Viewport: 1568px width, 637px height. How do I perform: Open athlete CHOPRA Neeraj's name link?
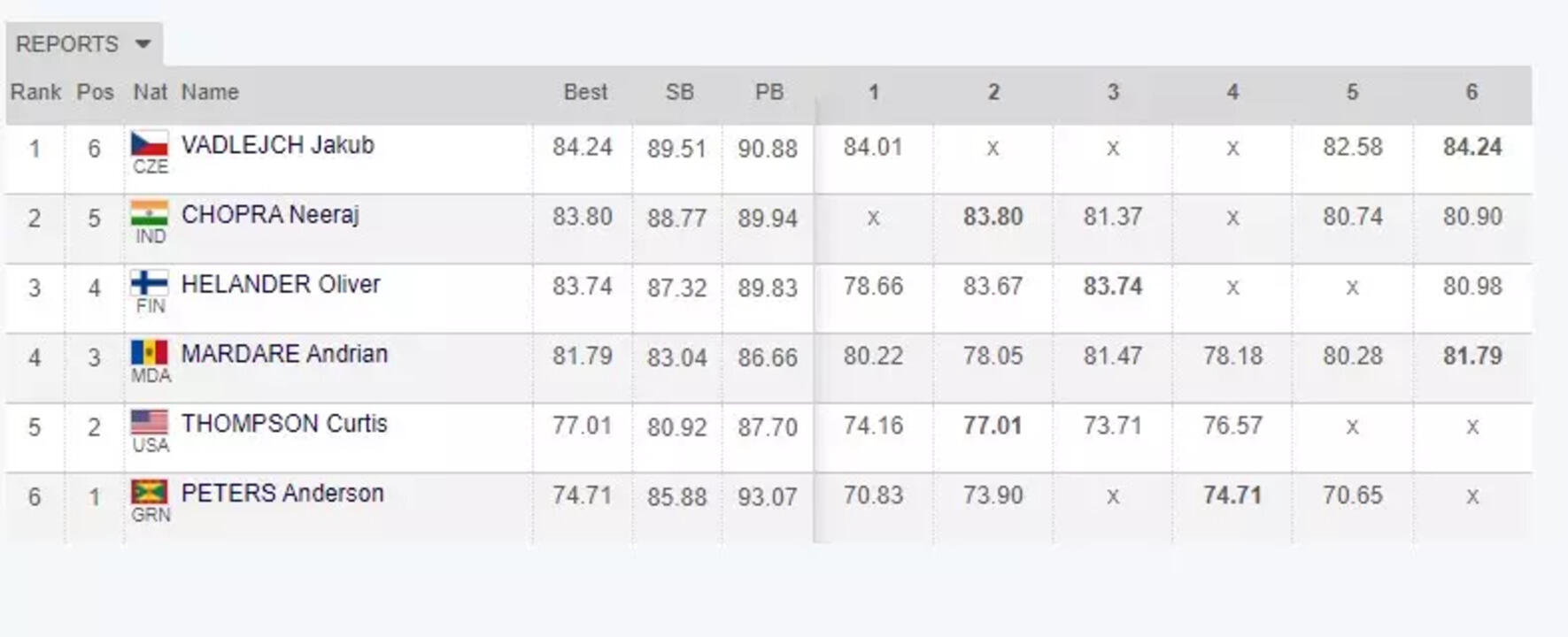pos(270,215)
